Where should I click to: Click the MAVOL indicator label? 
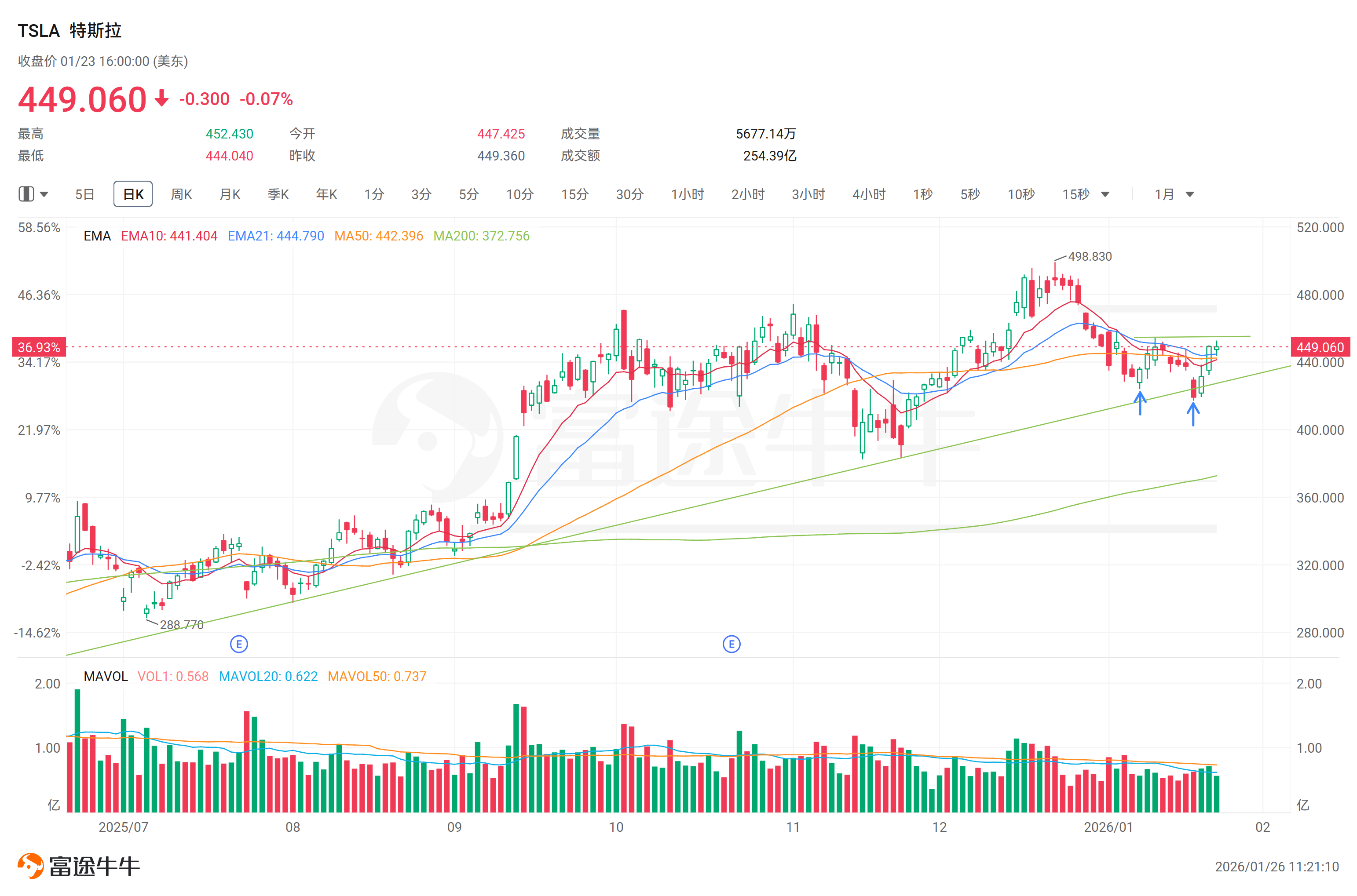pos(105,677)
